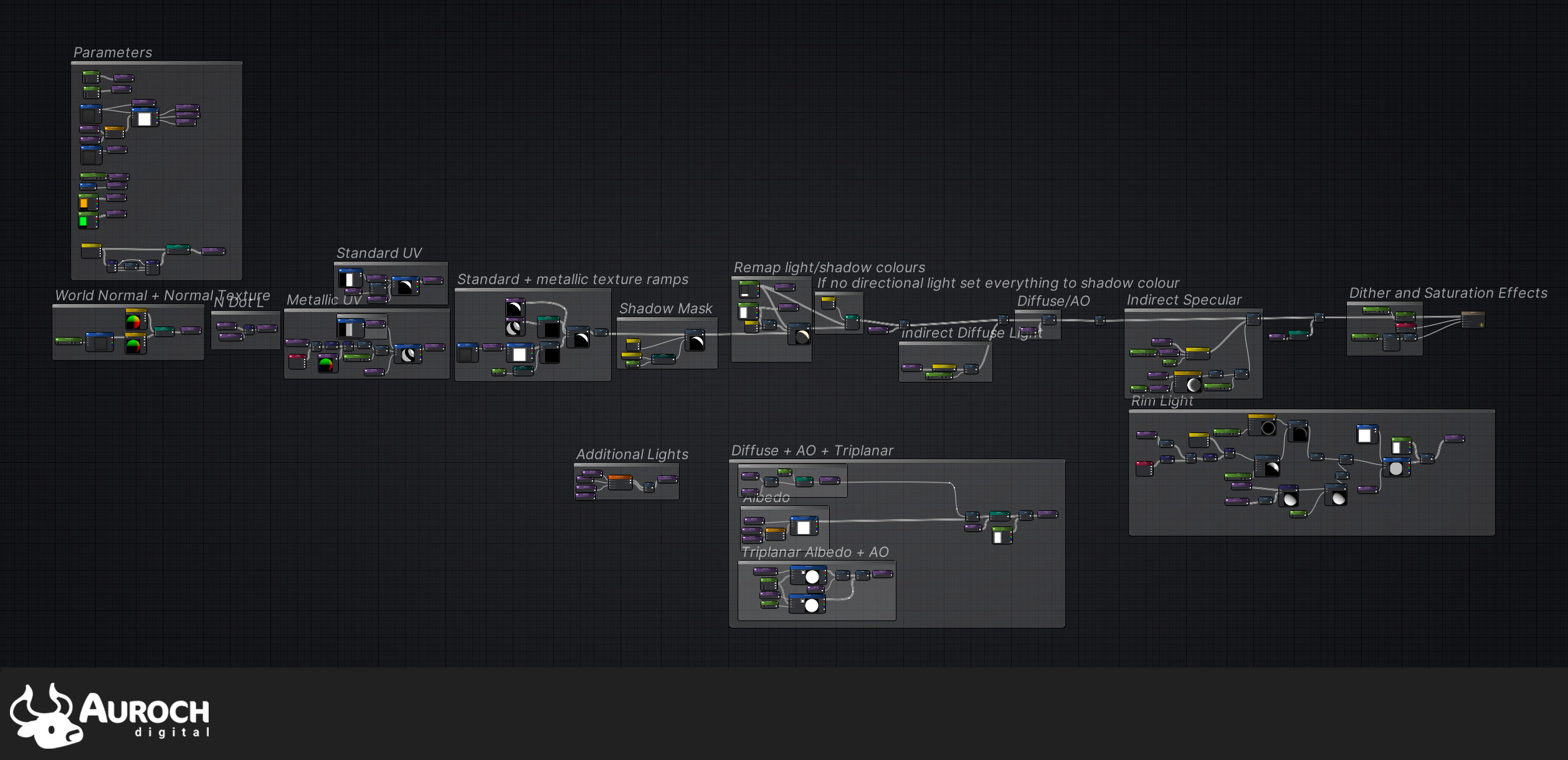Select the Standard UV group title
This screenshot has height=760, width=1568.
(379, 253)
